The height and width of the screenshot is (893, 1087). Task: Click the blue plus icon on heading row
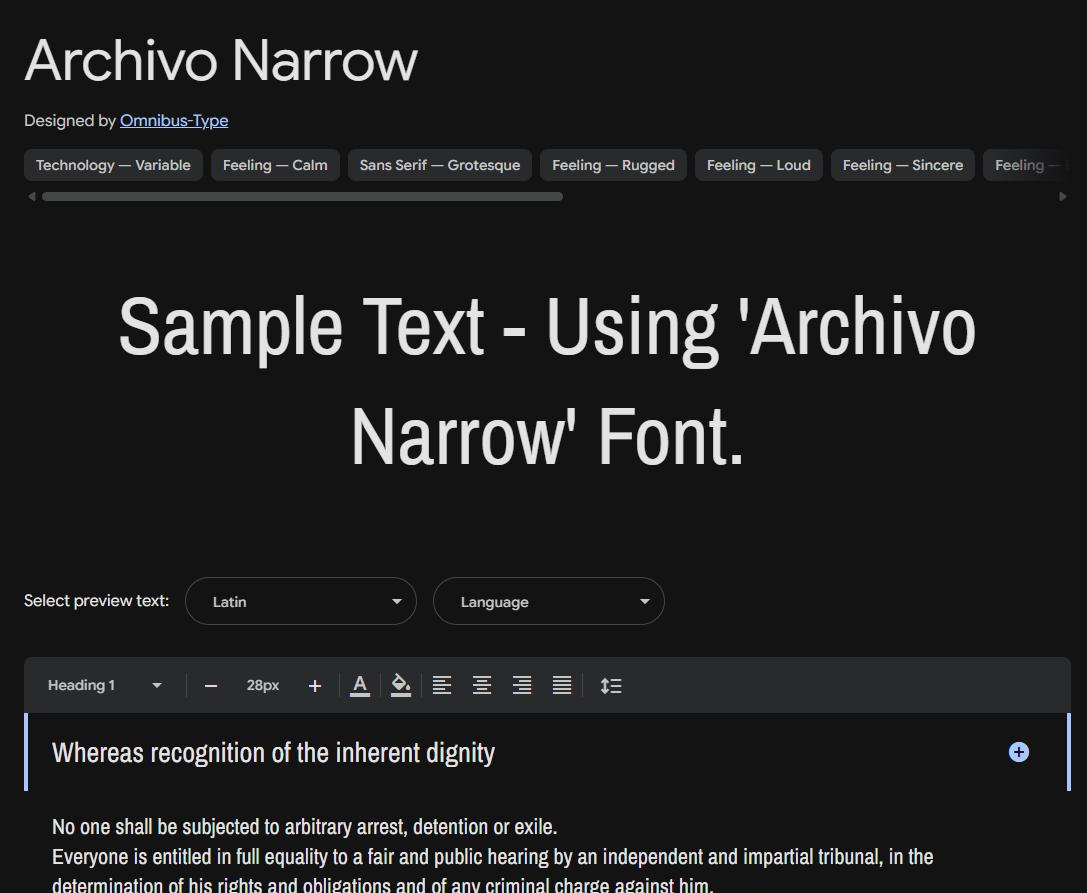click(1018, 752)
